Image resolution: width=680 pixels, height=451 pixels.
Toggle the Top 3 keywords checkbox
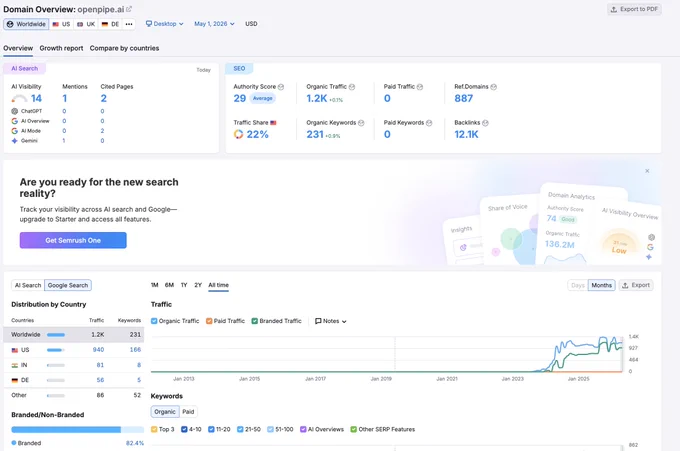pos(154,429)
